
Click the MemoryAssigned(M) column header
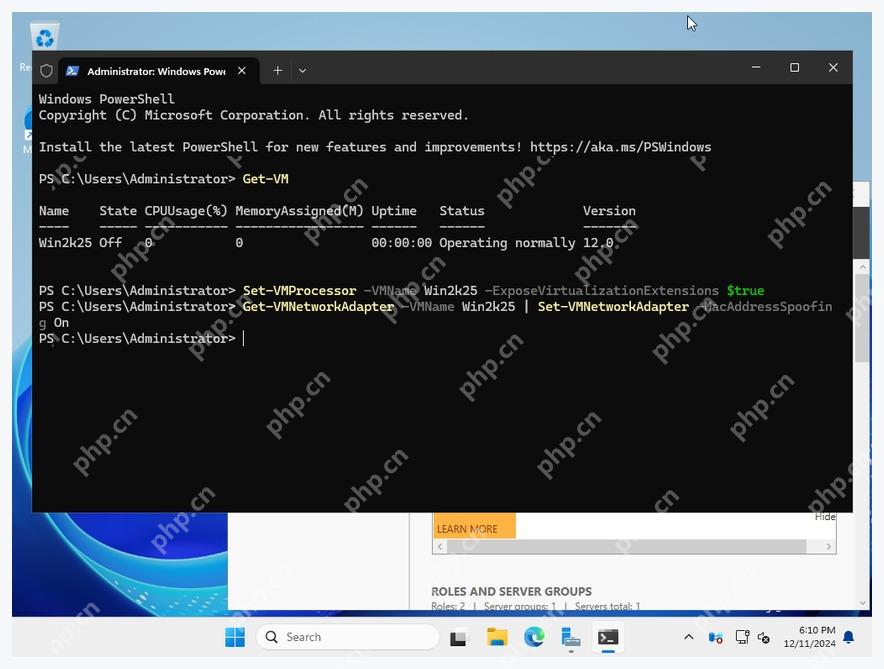299,211
